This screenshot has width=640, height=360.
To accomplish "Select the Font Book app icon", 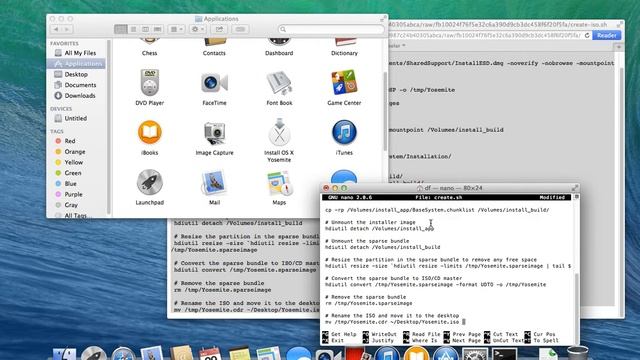I will pyautogui.click(x=279, y=83).
